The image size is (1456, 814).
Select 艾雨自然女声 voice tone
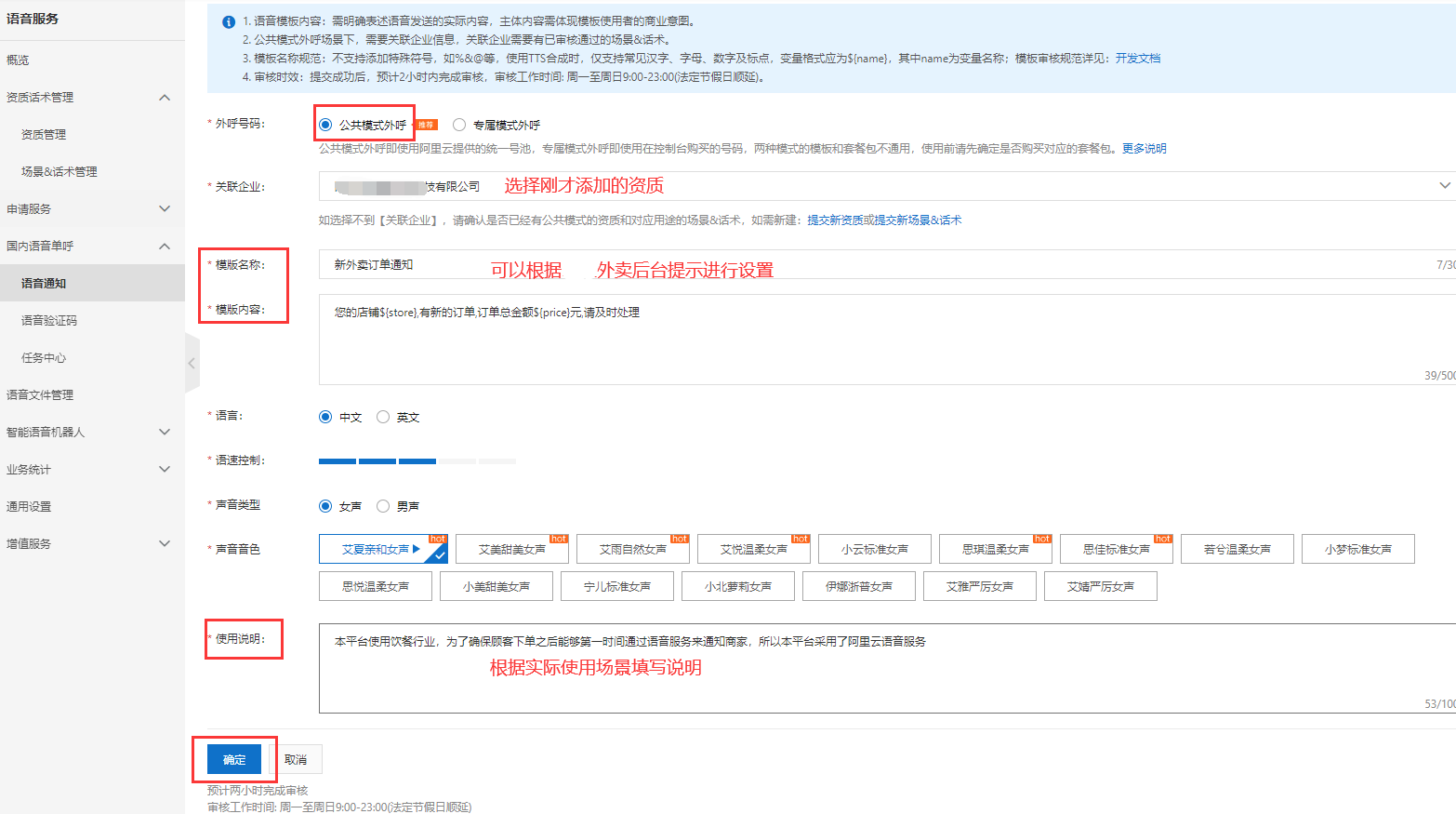(633, 549)
